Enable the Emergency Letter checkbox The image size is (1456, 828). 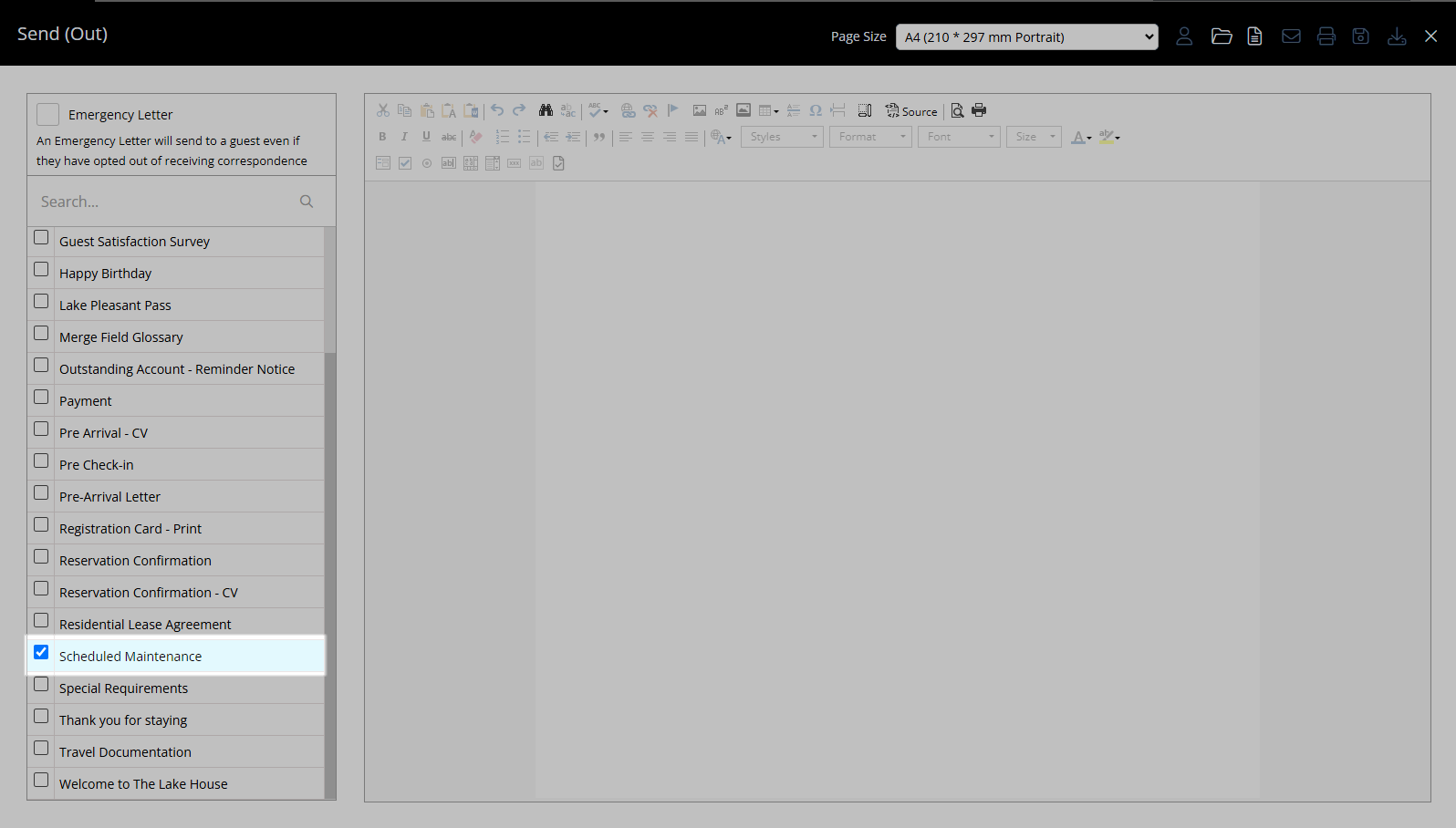point(48,114)
